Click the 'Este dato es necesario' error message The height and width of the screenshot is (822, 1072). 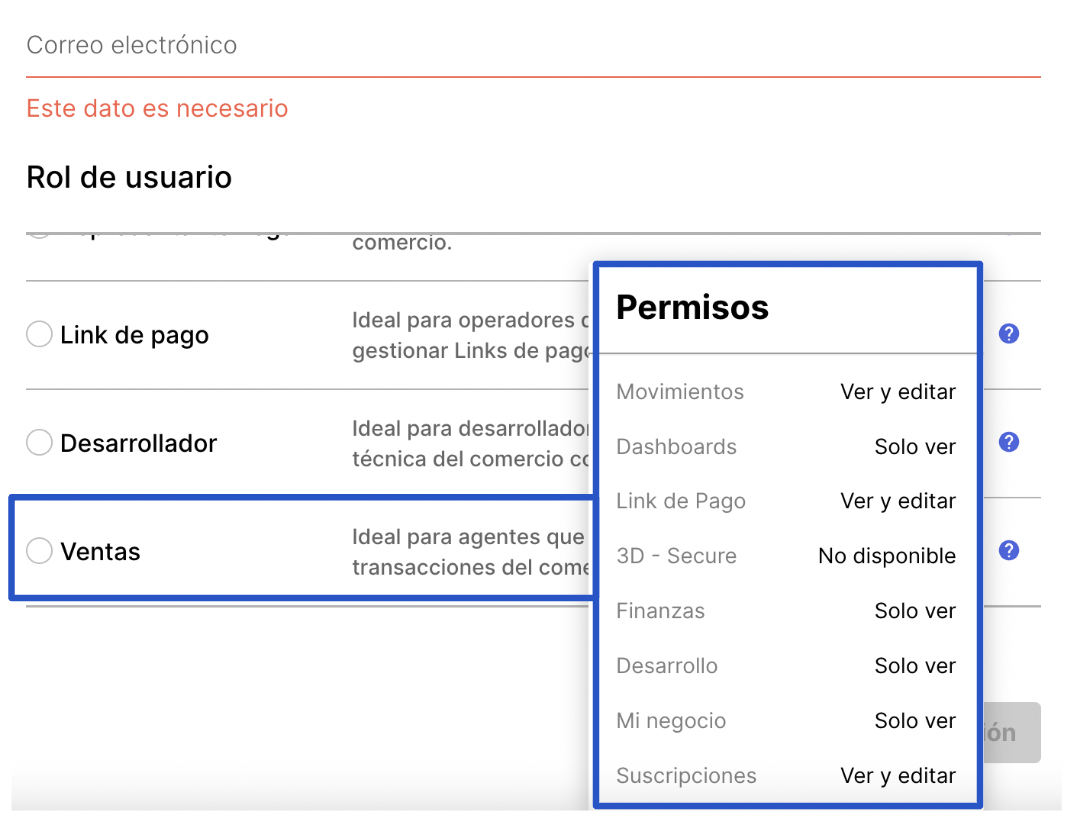157,108
